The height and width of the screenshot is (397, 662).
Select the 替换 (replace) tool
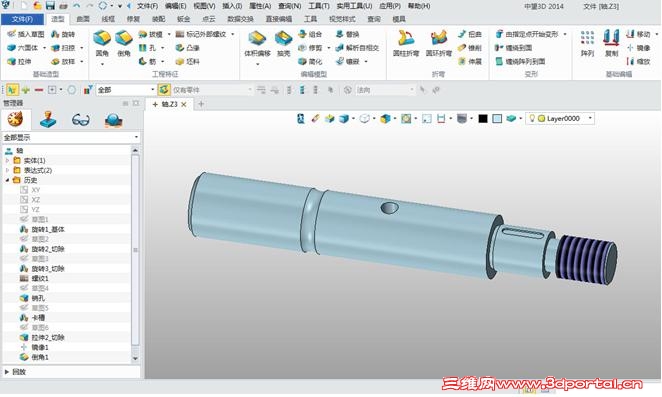(x=347, y=34)
